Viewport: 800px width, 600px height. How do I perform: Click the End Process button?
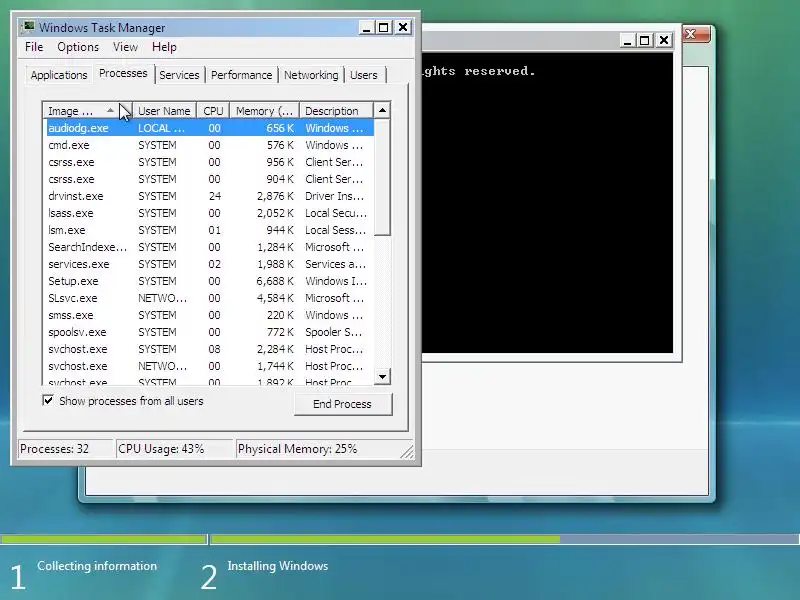click(x=343, y=404)
